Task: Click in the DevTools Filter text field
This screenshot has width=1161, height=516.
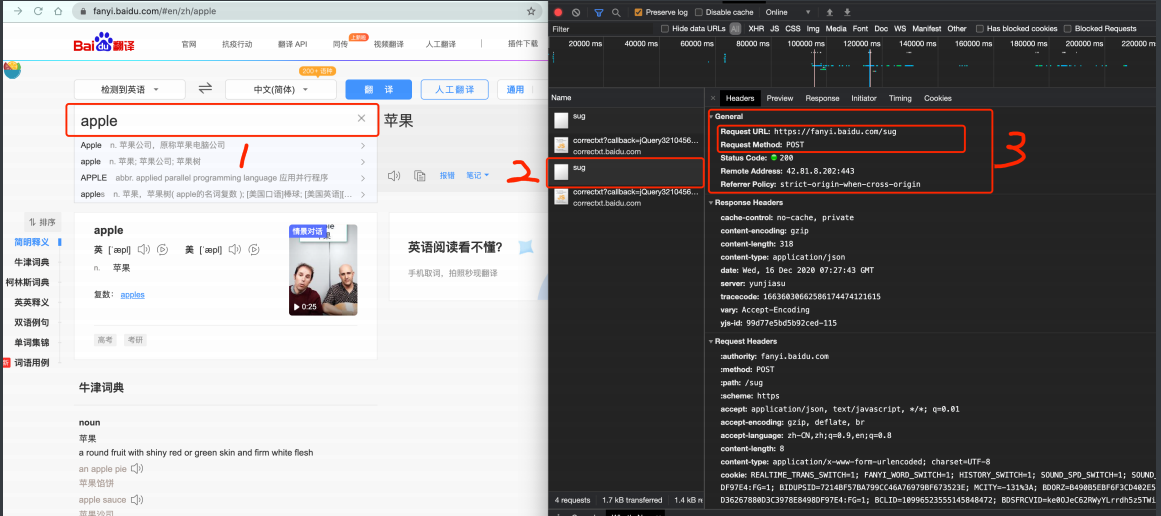Action: [x=601, y=29]
